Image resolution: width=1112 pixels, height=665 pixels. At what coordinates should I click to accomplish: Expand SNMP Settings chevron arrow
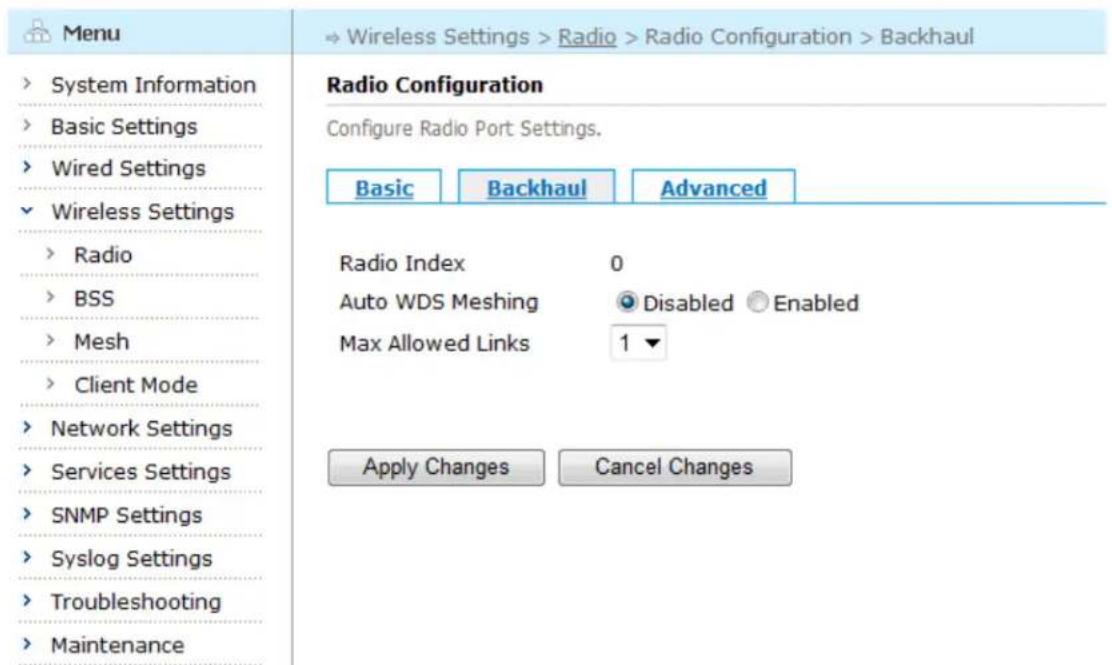tap(27, 514)
